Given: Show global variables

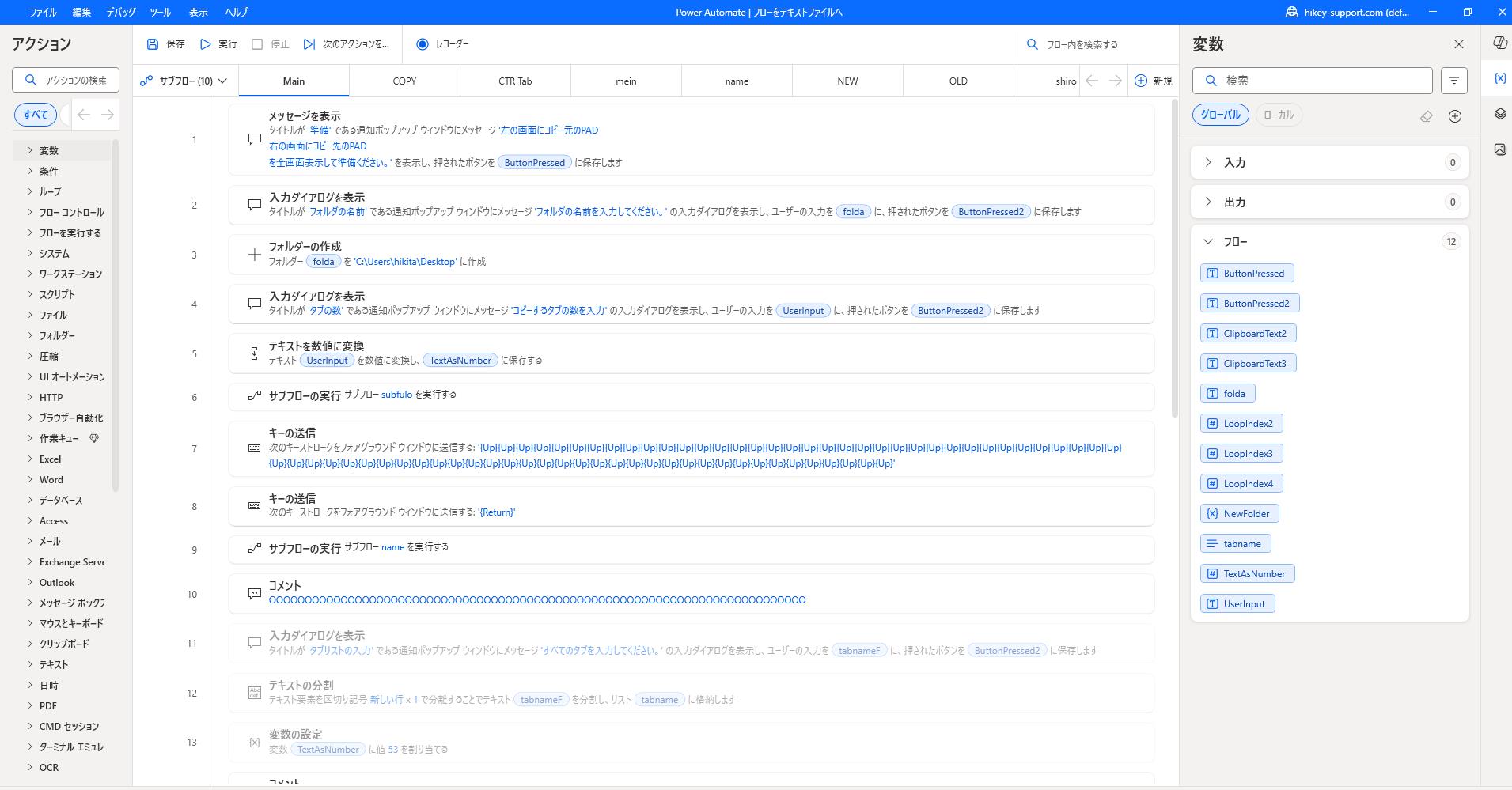Looking at the screenshot, I should 1221,115.
